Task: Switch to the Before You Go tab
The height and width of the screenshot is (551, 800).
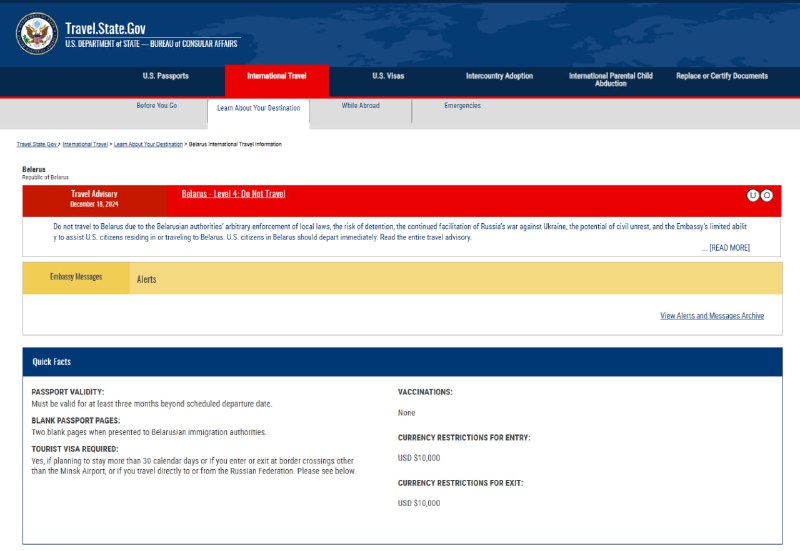Action: 157,106
